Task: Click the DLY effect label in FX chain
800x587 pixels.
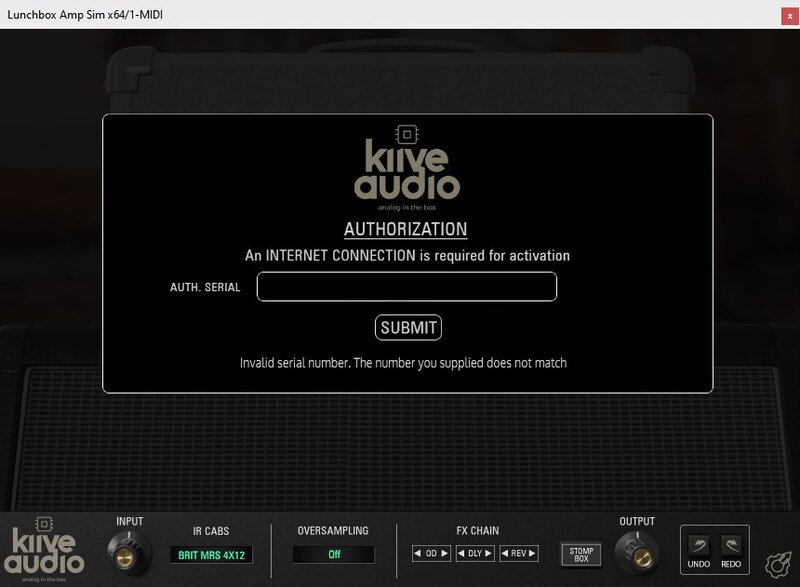Action: (x=475, y=553)
